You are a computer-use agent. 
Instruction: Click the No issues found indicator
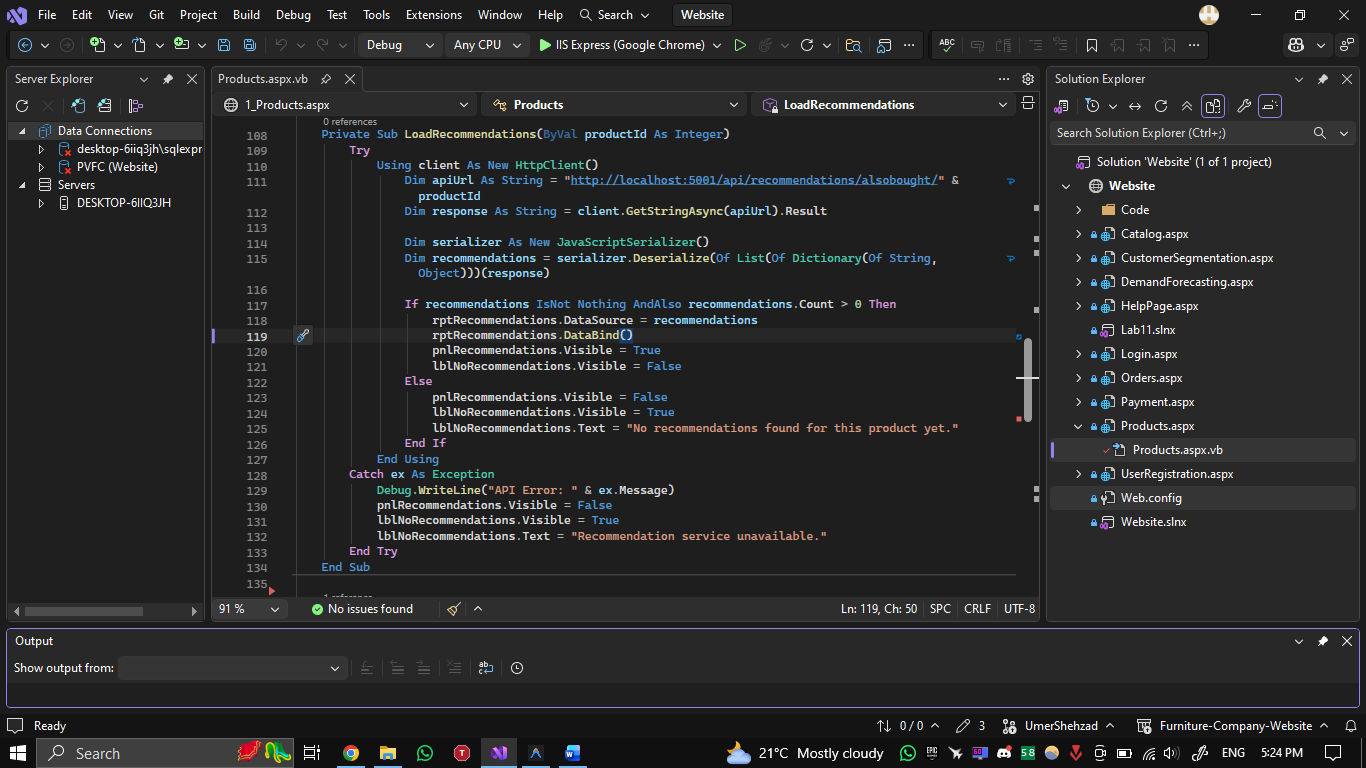pyautogui.click(x=362, y=609)
